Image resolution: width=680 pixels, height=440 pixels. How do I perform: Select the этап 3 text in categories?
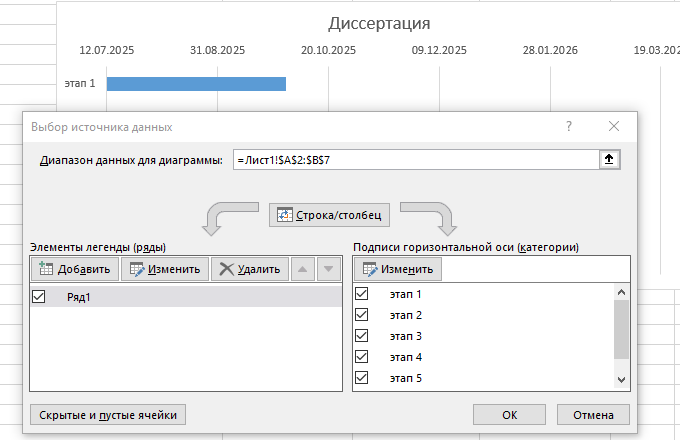click(405, 336)
